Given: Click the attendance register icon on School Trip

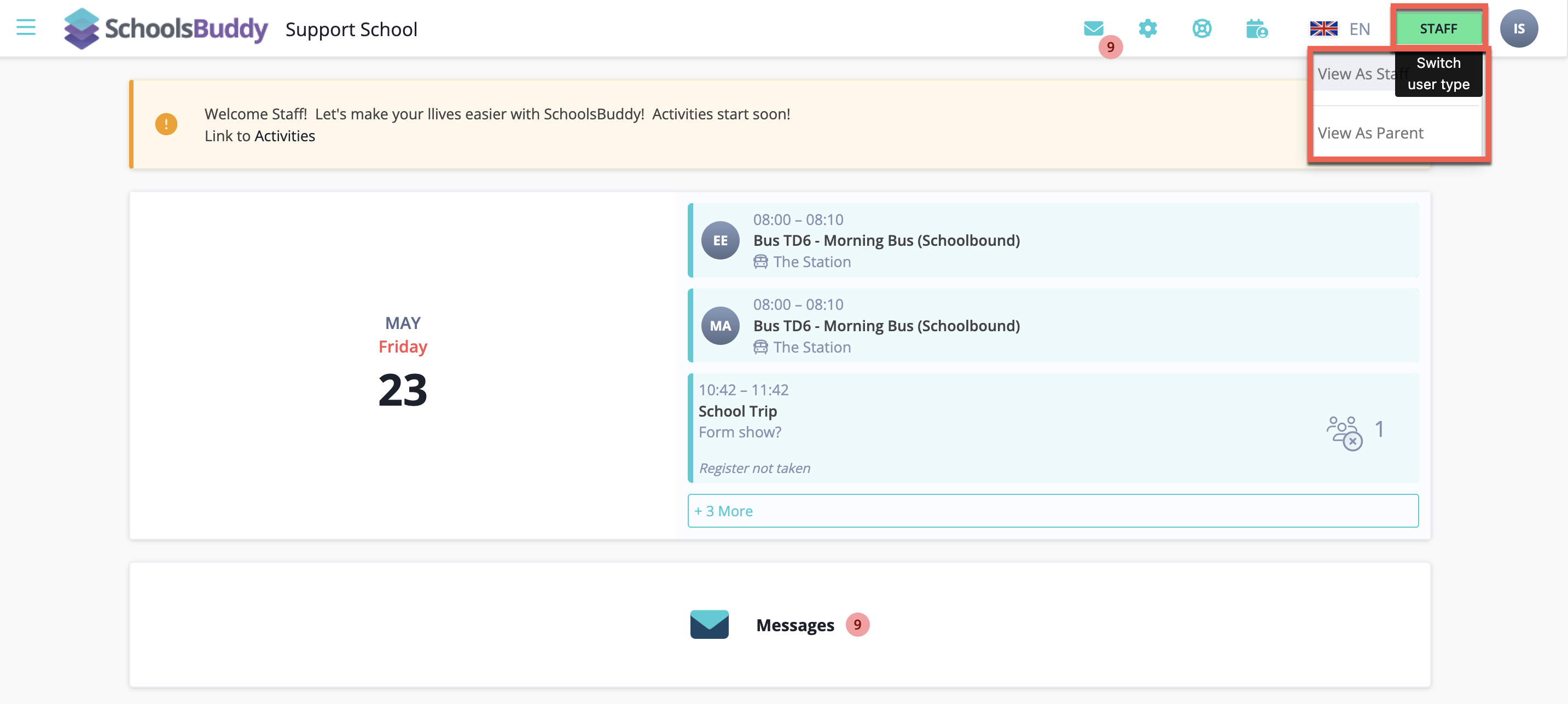Looking at the screenshot, I should [1344, 432].
